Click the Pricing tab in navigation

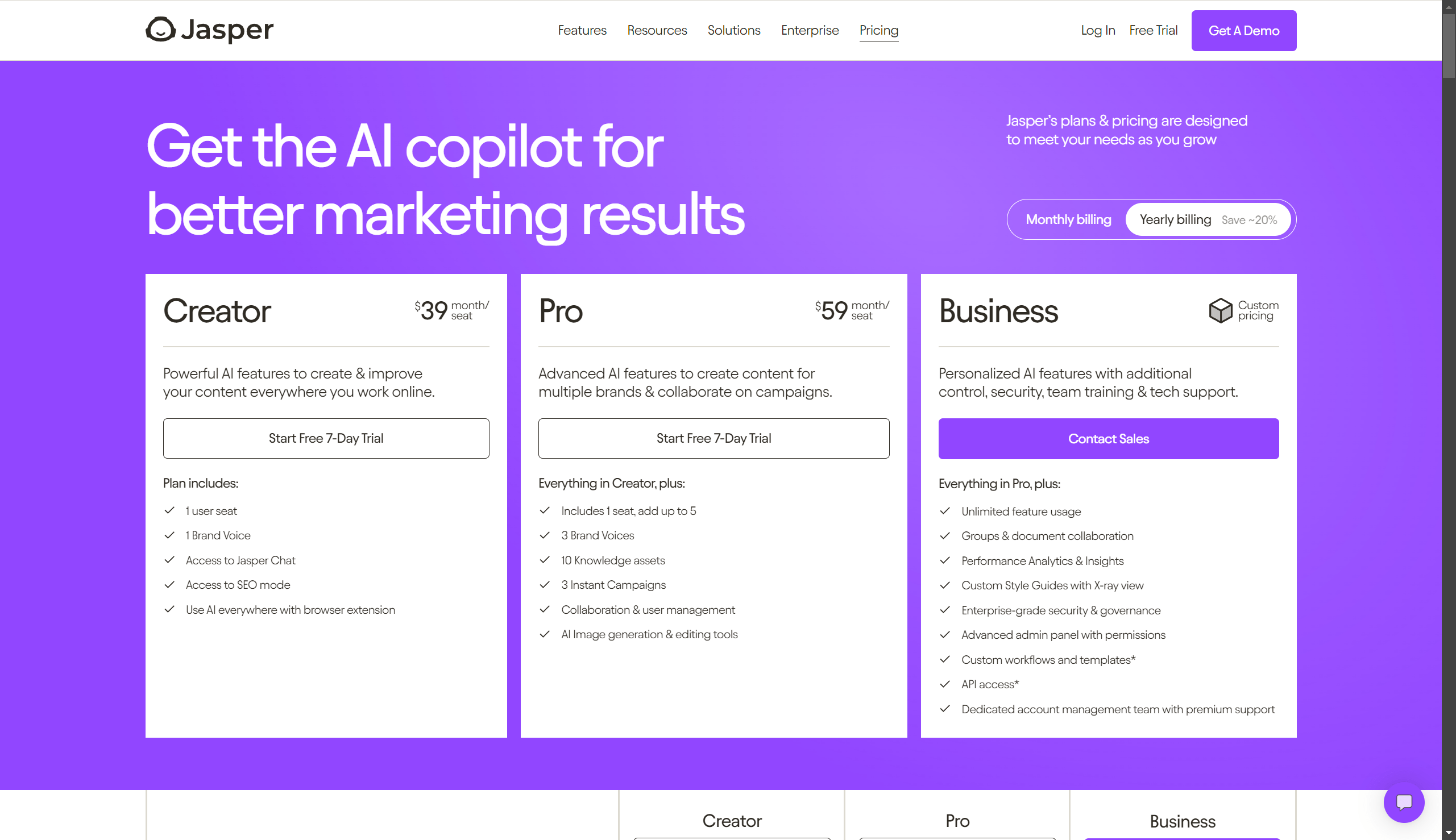(x=878, y=30)
